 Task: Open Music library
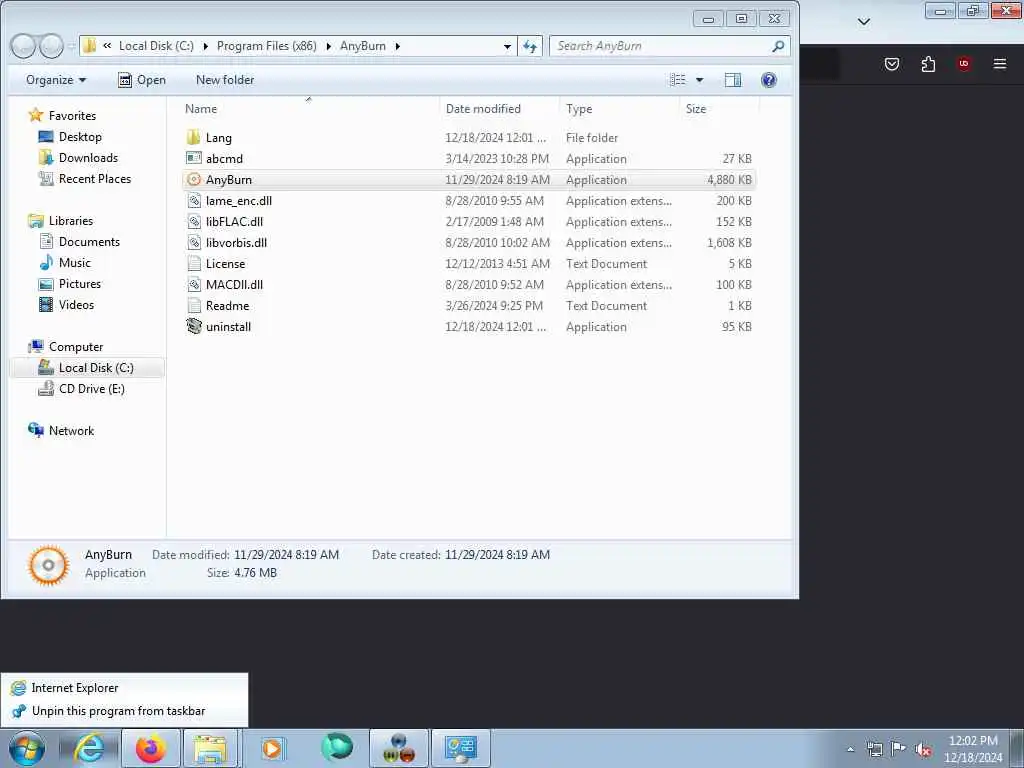[x=74, y=263]
